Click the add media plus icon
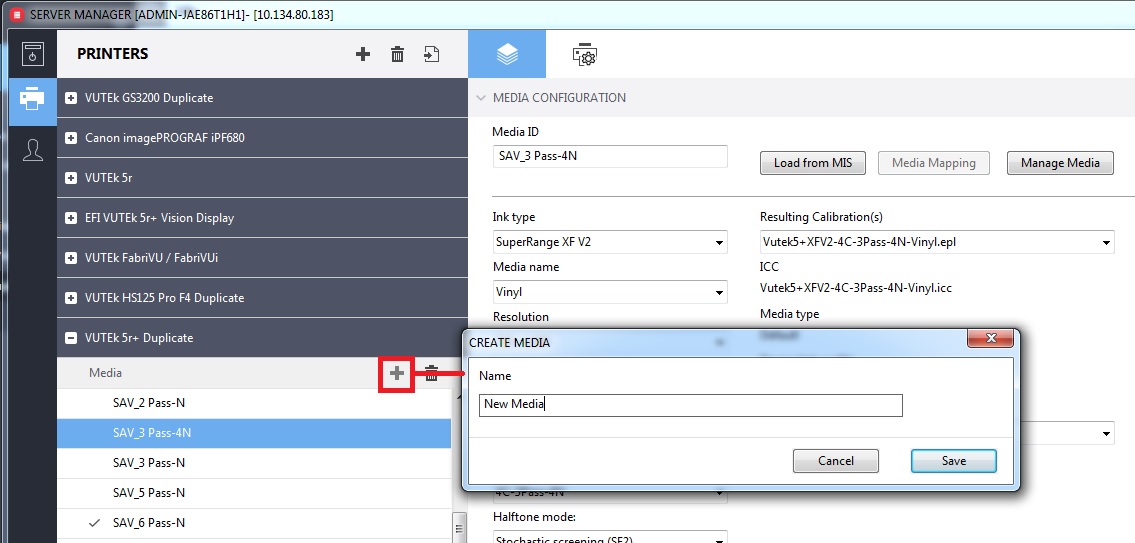Image resolution: width=1135 pixels, height=543 pixels. [x=397, y=373]
